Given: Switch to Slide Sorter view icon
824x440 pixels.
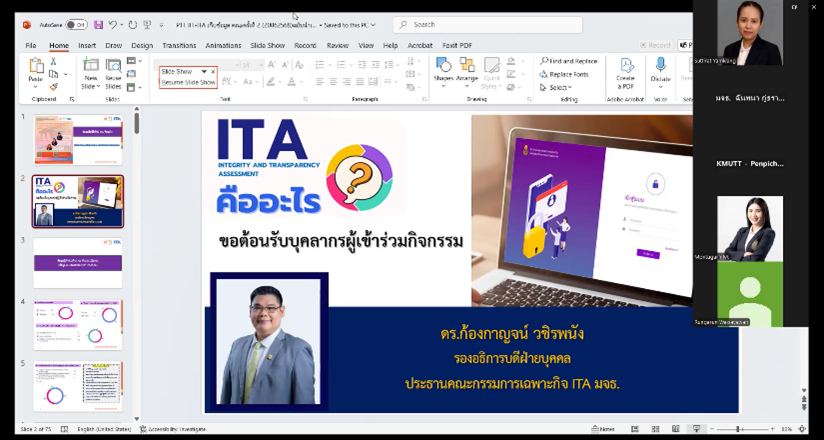Looking at the screenshot, I should coord(655,429).
